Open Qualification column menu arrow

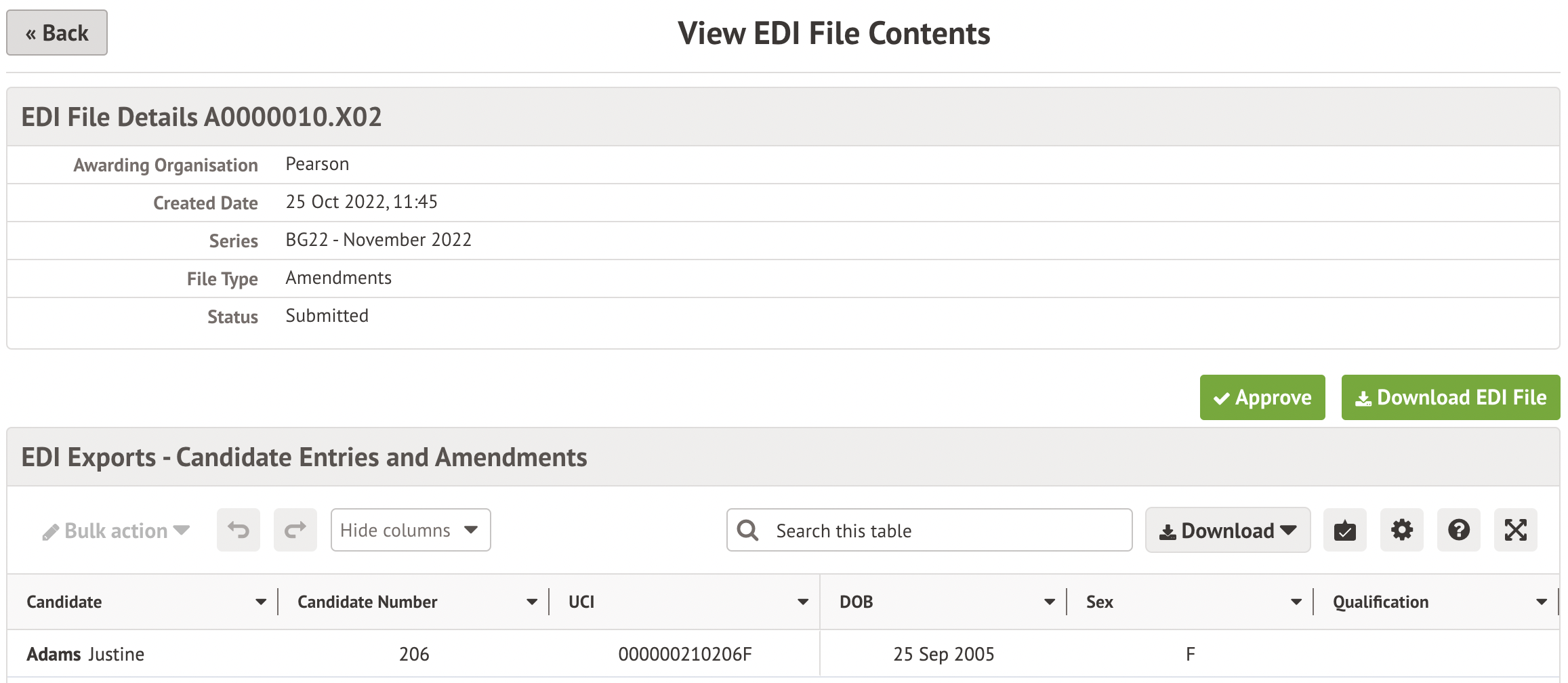point(1542,602)
